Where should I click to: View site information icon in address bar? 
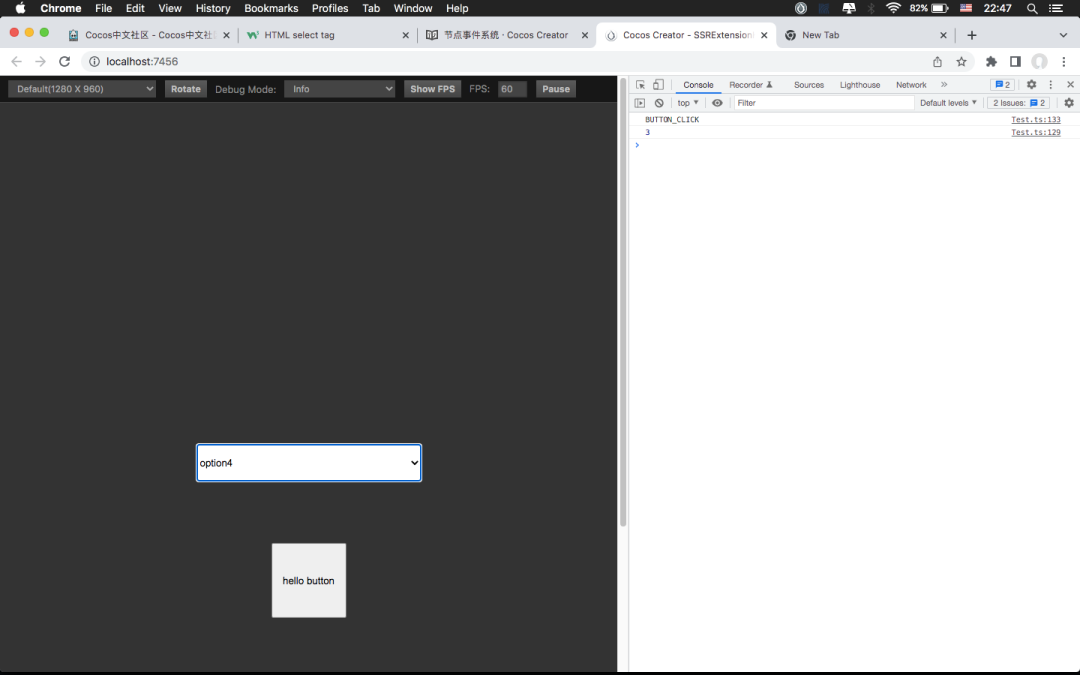(94, 61)
